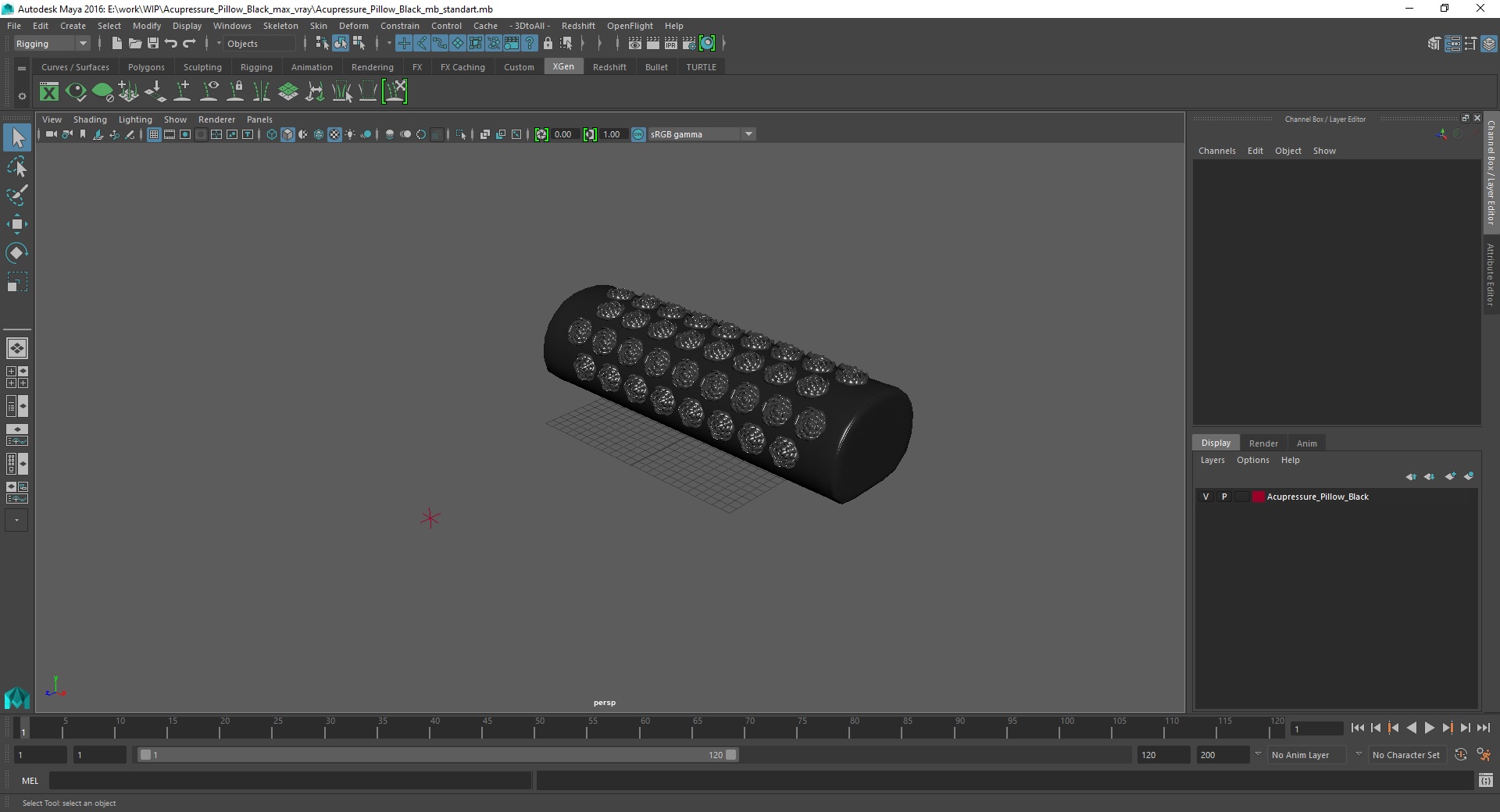
Task: Select the Paint Selection tool
Action: pyautogui.click(x=17, y=195)
